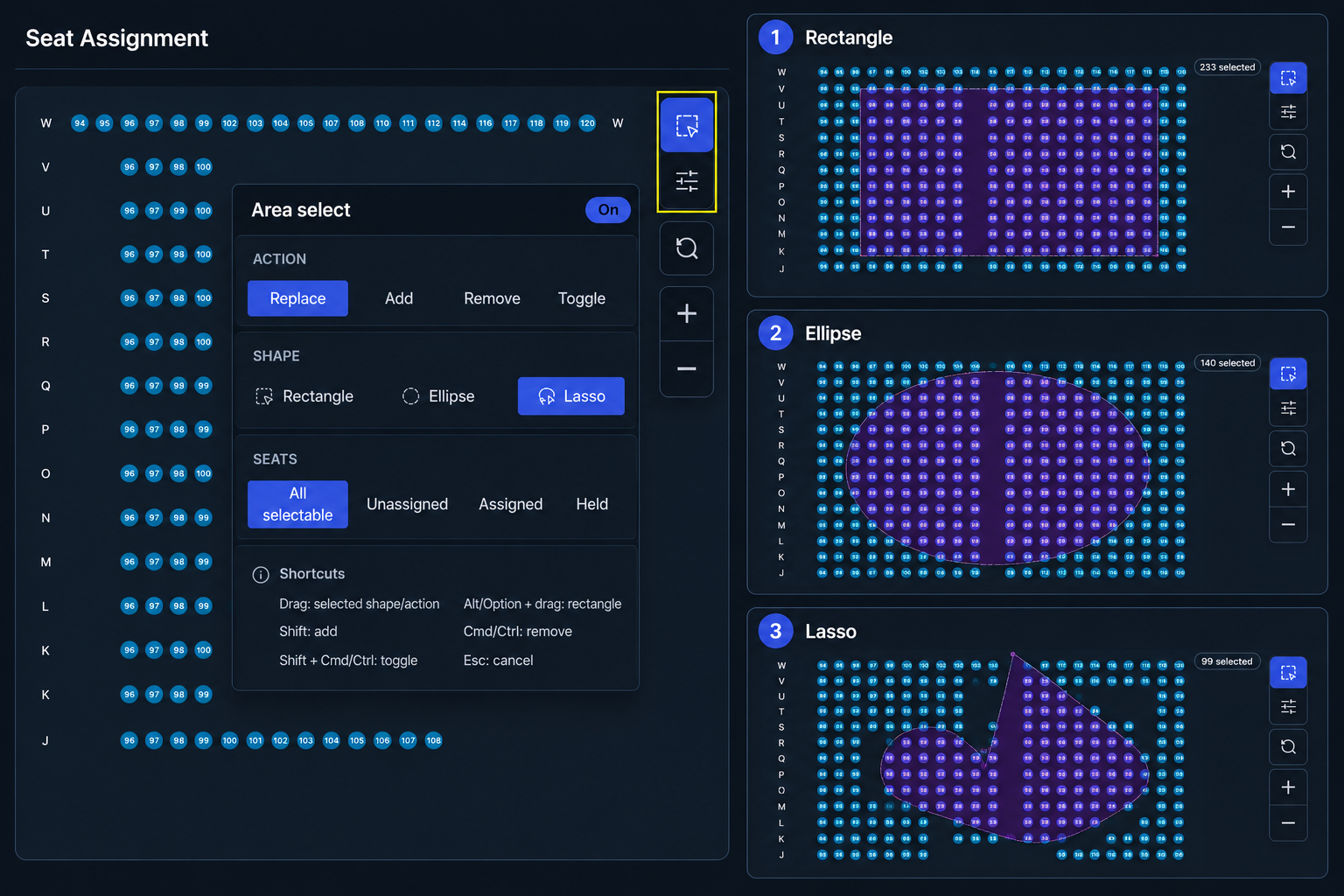1344x896 pixels.
Task: Click seat 120 in row W
Action: (587, 123)
